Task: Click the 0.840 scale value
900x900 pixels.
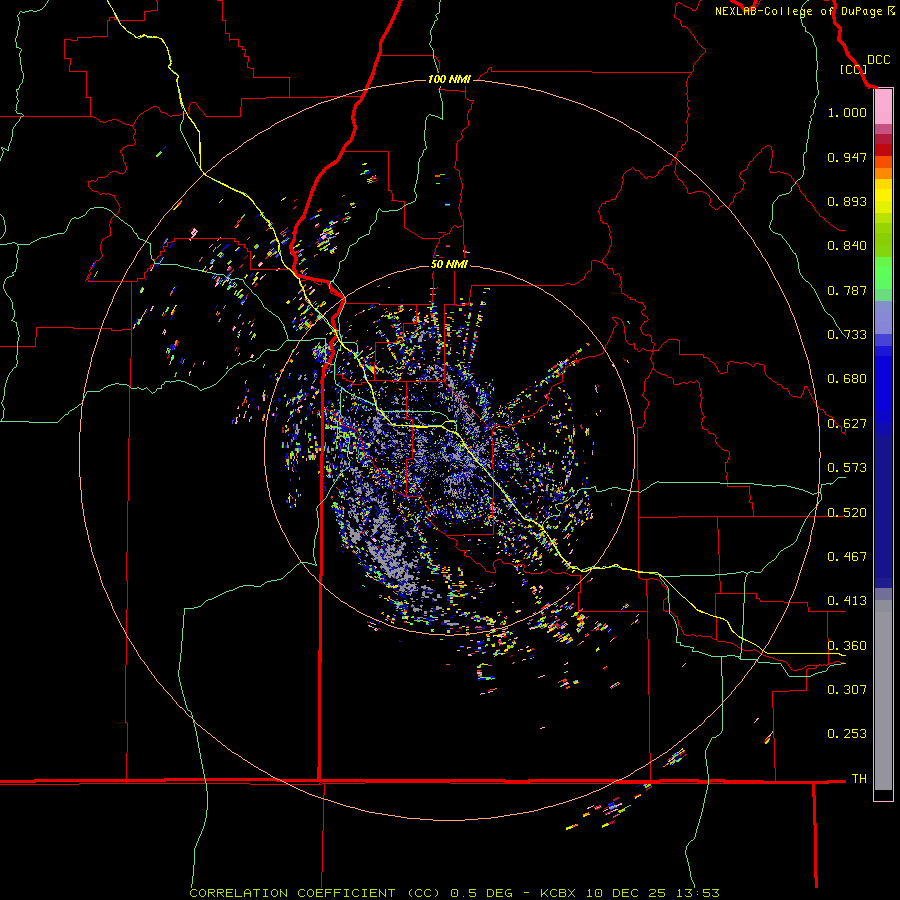Action: [x=847, y=246]
